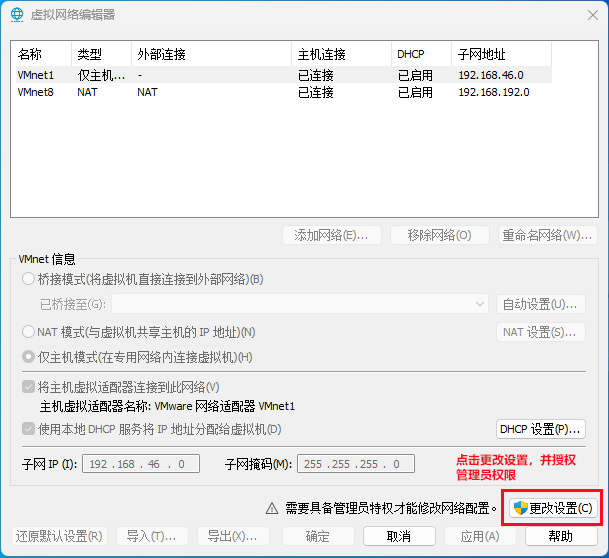Screen dimensions: 609x558
Task: Click the 子网 IP input field
Action: click(x=141, y=464)
